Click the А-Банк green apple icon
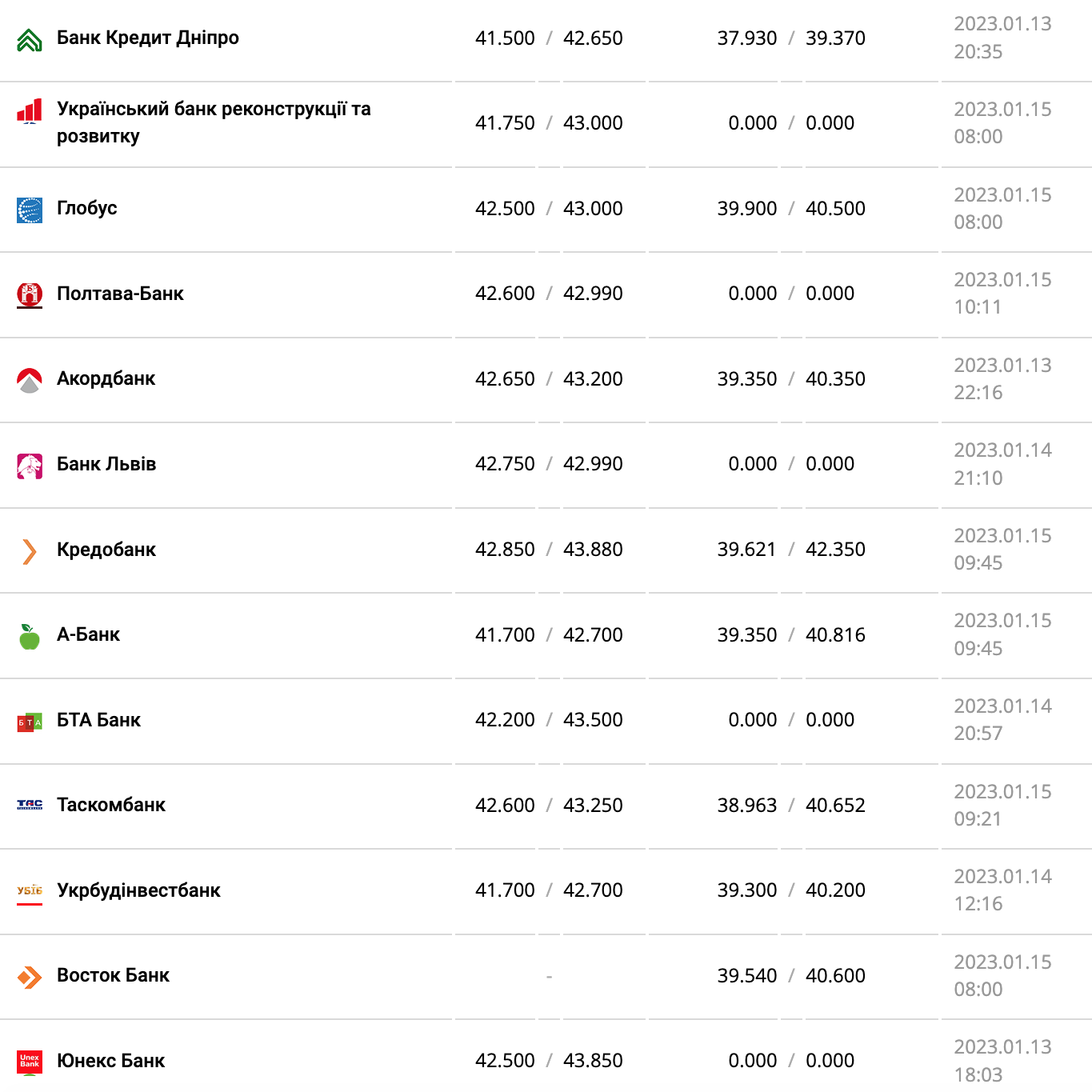1092x1092 pixels. coord(30,637)
